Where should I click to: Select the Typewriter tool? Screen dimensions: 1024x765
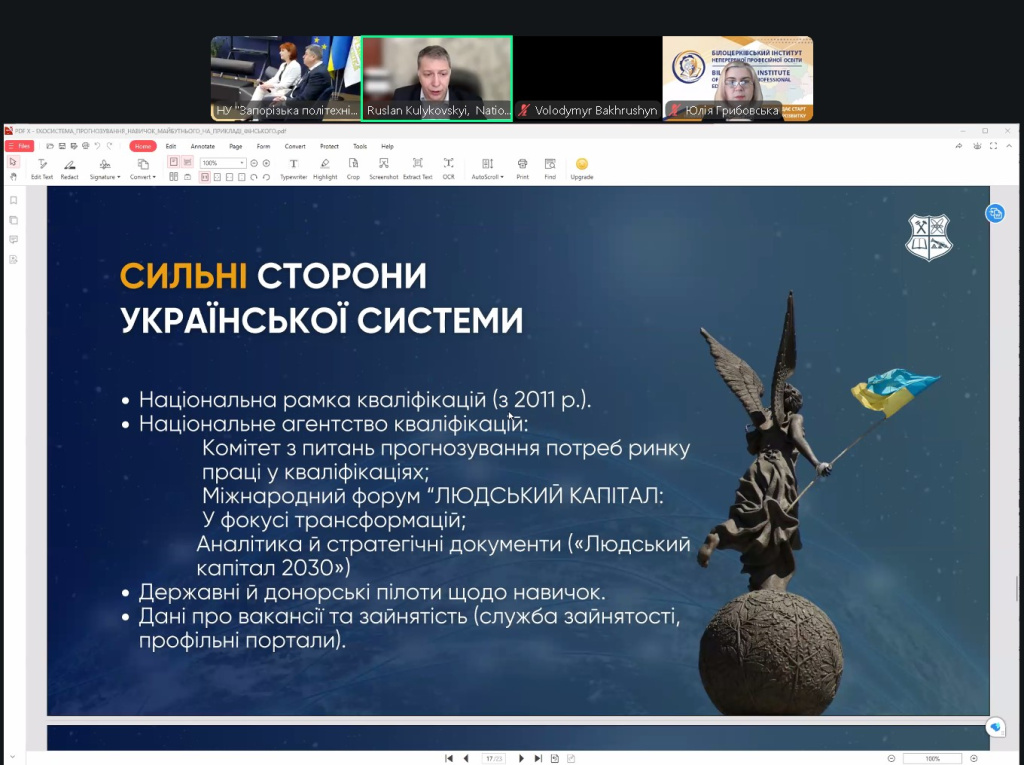(293, 166)
